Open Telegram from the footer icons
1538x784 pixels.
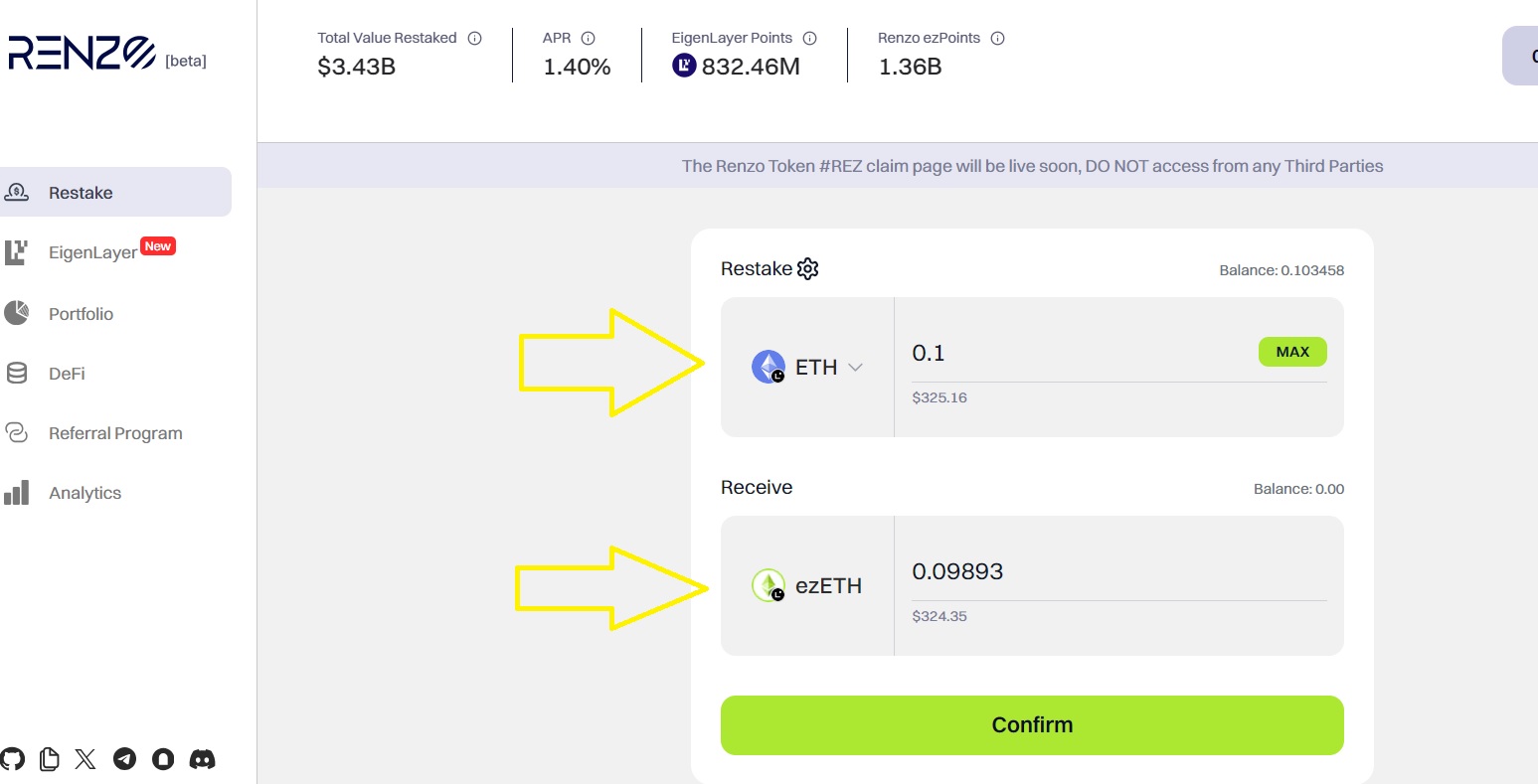pyautogui.click(x=124, y=758)
